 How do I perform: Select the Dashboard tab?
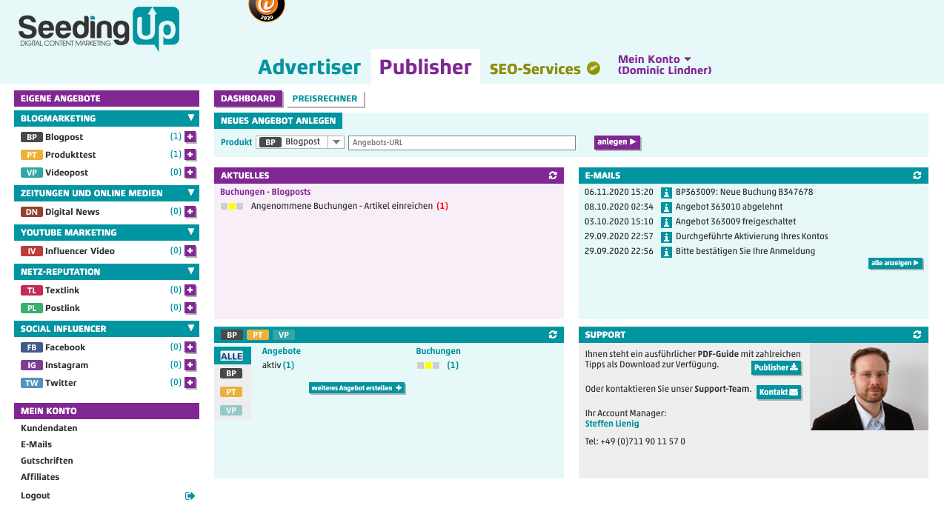[248, 98]
